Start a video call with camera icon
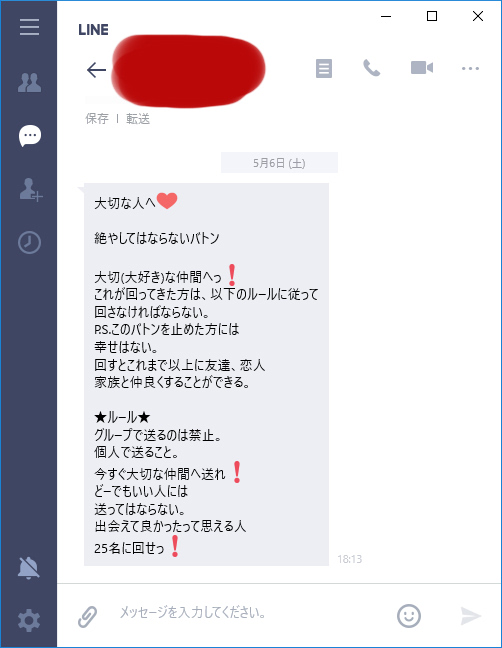This screenshot has width=502, height=648. [422, 68]
